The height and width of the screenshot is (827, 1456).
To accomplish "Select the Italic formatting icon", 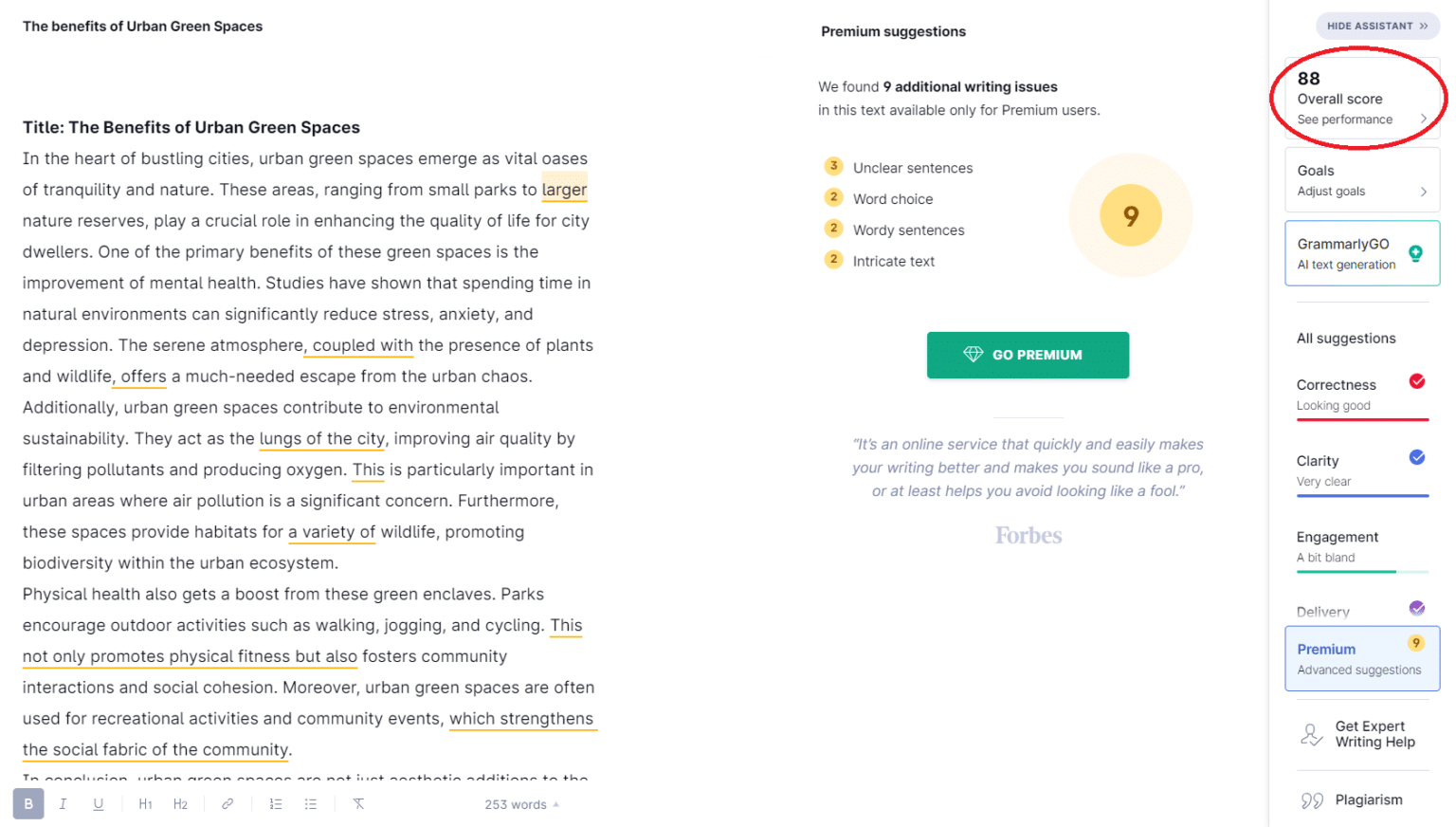I will [x=63, y=803].
